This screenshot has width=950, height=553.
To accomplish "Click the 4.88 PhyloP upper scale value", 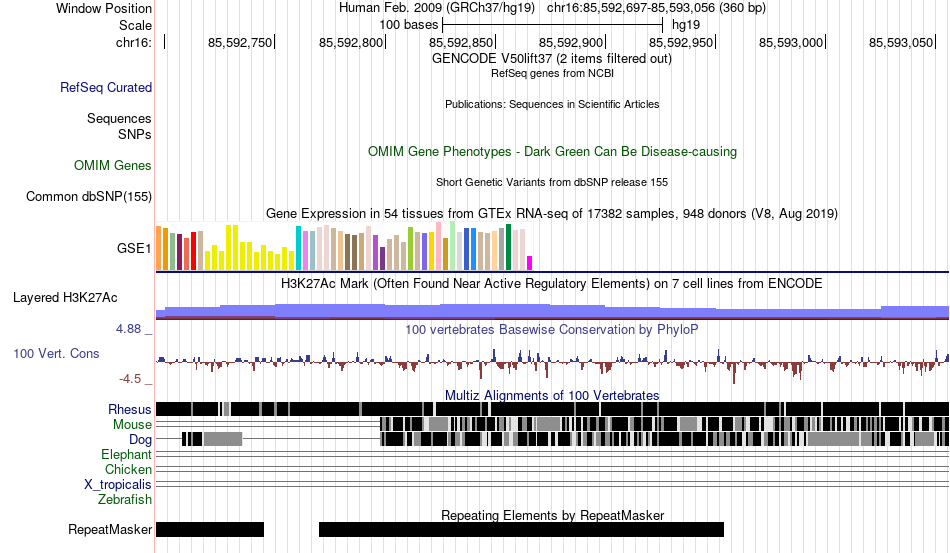I will [x=128, y=329].
